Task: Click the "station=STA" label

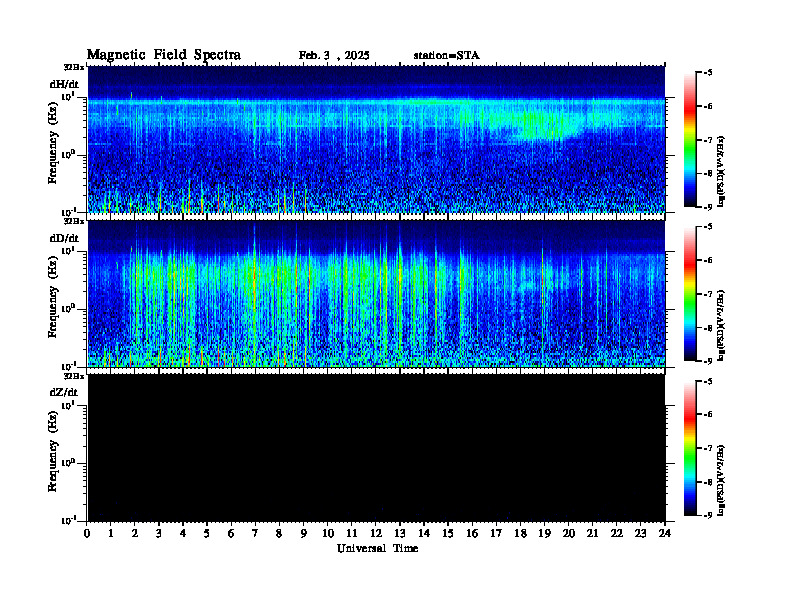Action: point(447,55)
